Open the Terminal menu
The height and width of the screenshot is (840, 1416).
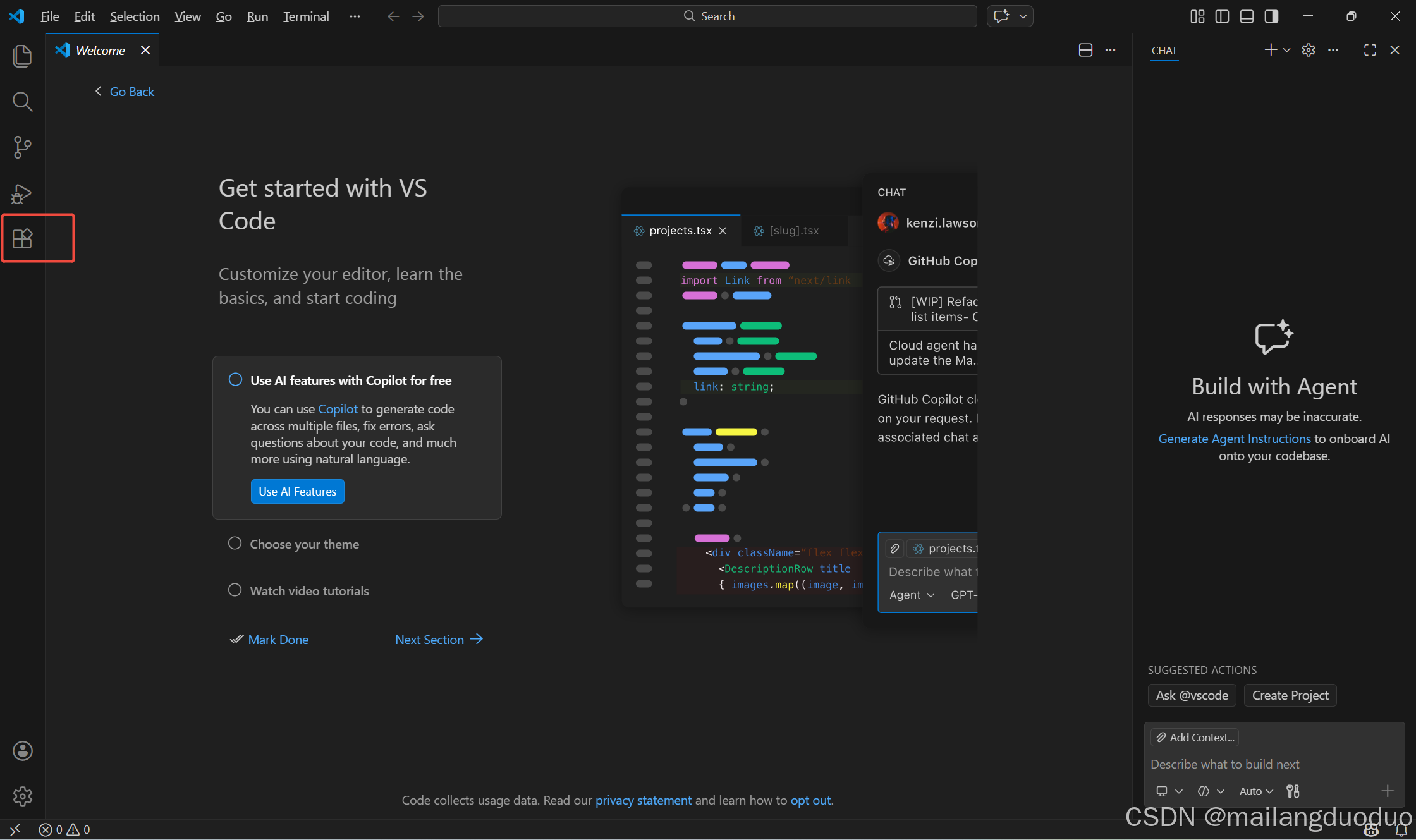click(306, 16)
